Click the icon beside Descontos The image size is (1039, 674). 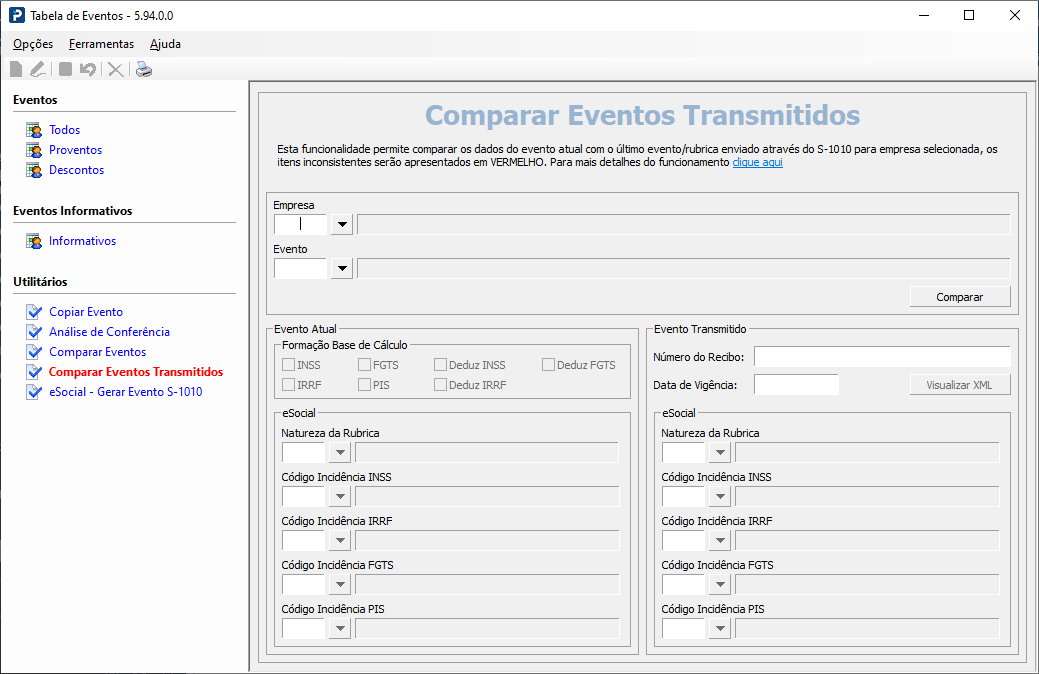(x=34, y=170)
